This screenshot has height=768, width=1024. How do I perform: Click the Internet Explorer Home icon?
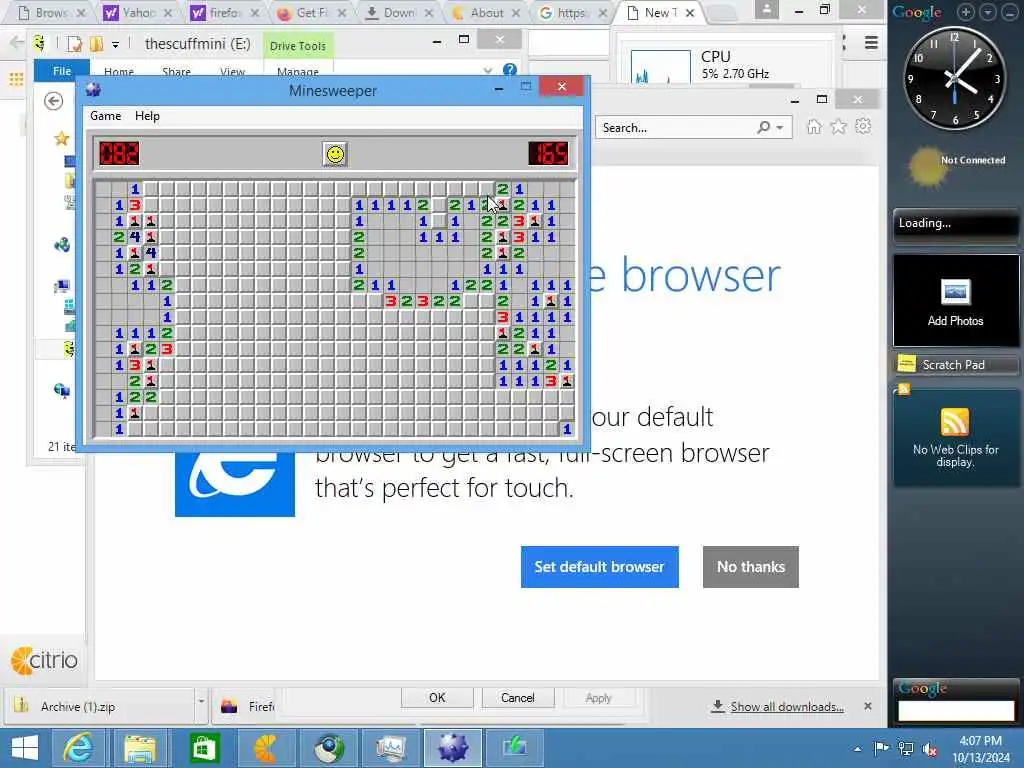[x=814, y=127]
